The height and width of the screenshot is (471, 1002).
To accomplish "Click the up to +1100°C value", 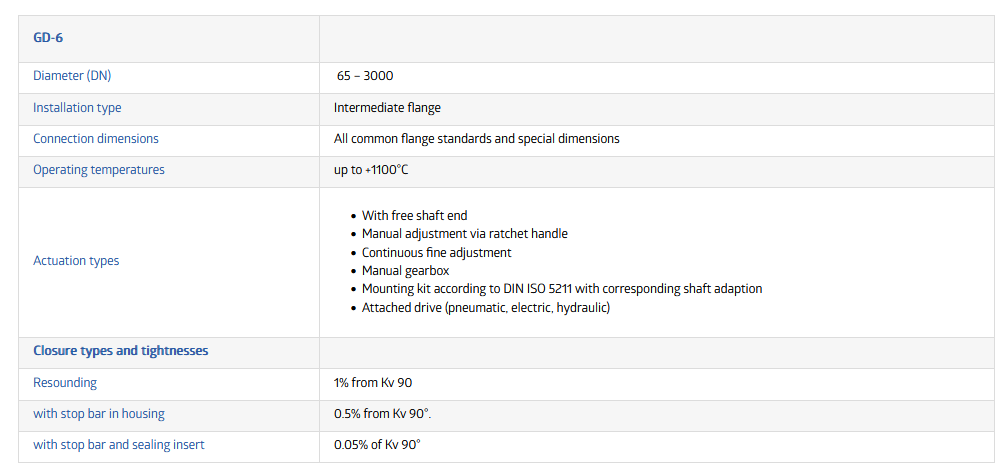I will click(371, 170).
